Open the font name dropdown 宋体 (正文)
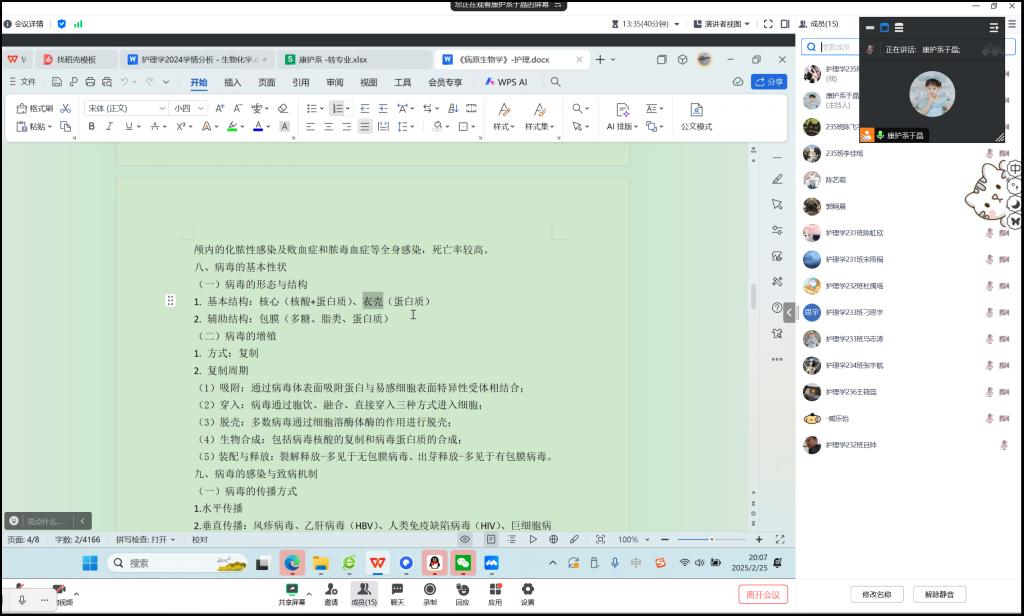Viewport: 1024px width, 616px height. point(125,108)
